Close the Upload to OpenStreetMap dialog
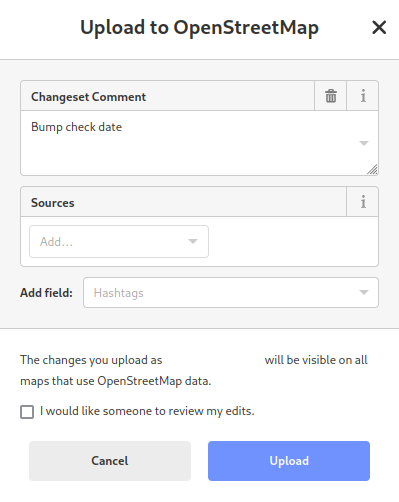The image size is (399, 502). pyautogui.click(x=379, y=27)
